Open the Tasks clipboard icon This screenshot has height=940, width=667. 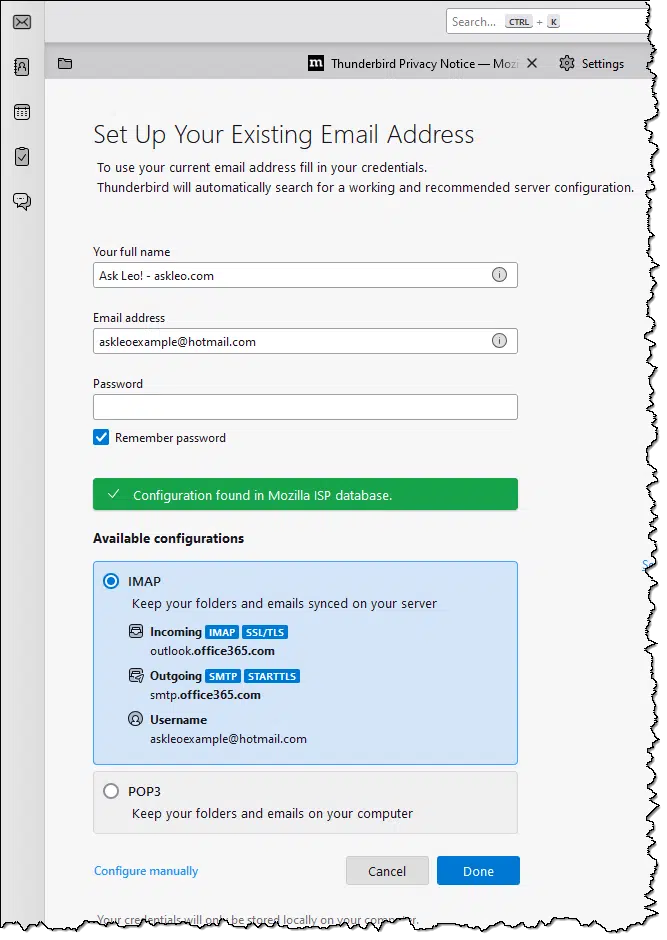pyautogui.click(x=22, y=156)
